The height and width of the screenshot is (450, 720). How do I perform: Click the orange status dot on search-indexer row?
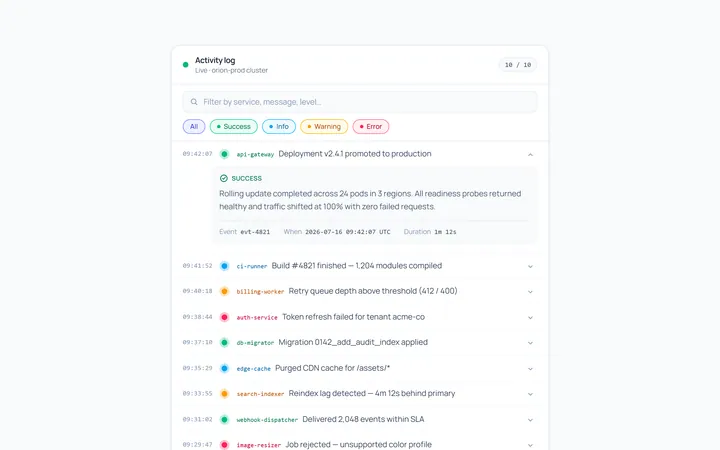point(224,394)
